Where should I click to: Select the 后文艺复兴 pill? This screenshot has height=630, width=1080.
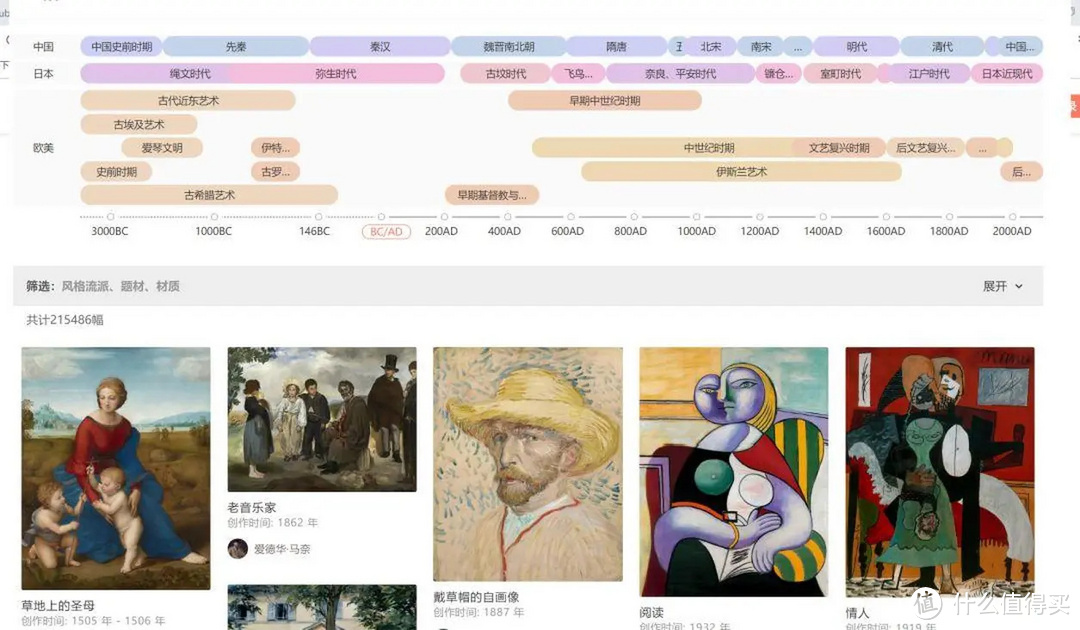925,148
